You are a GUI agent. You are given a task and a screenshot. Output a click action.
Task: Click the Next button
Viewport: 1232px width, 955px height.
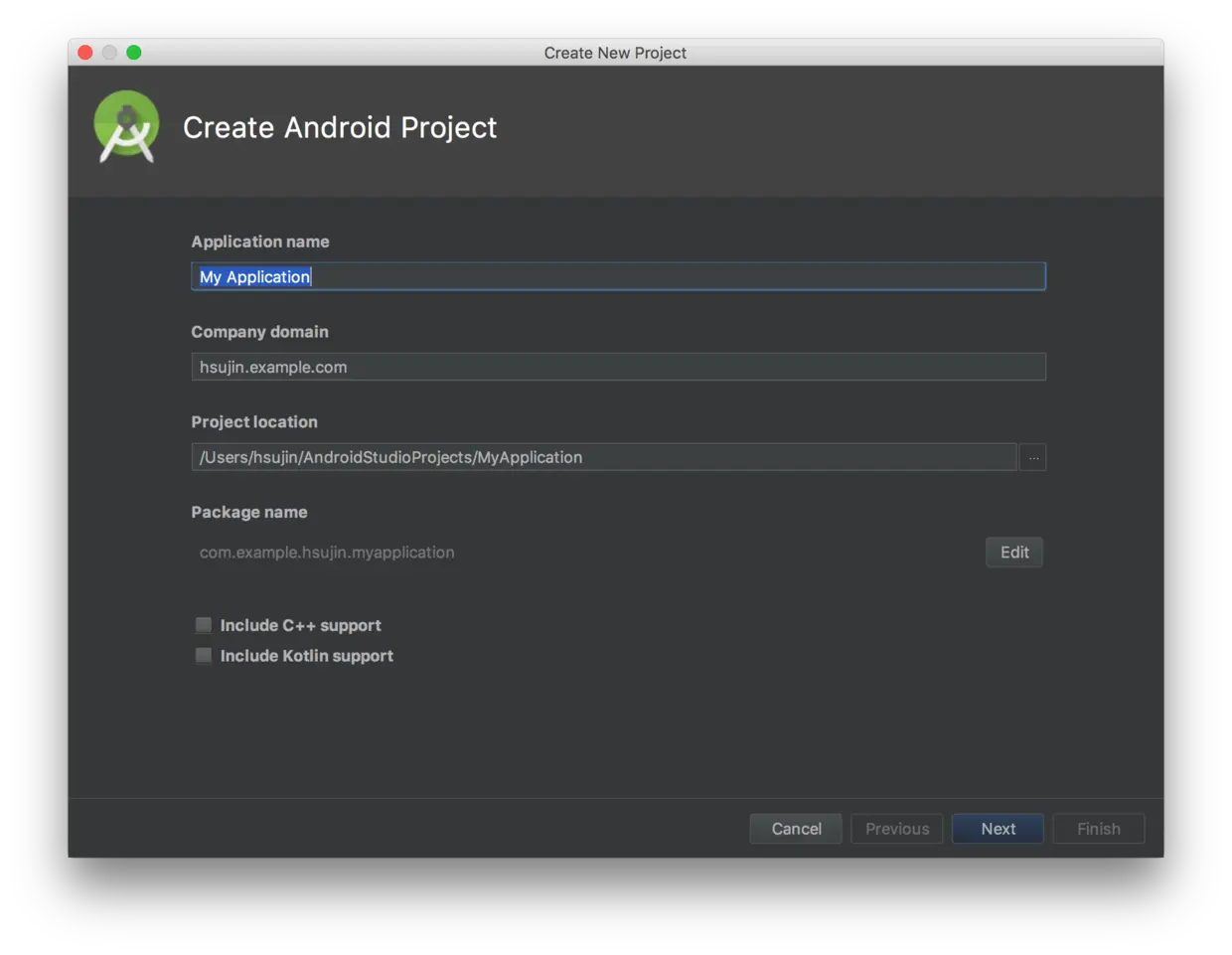pos(998,829)
